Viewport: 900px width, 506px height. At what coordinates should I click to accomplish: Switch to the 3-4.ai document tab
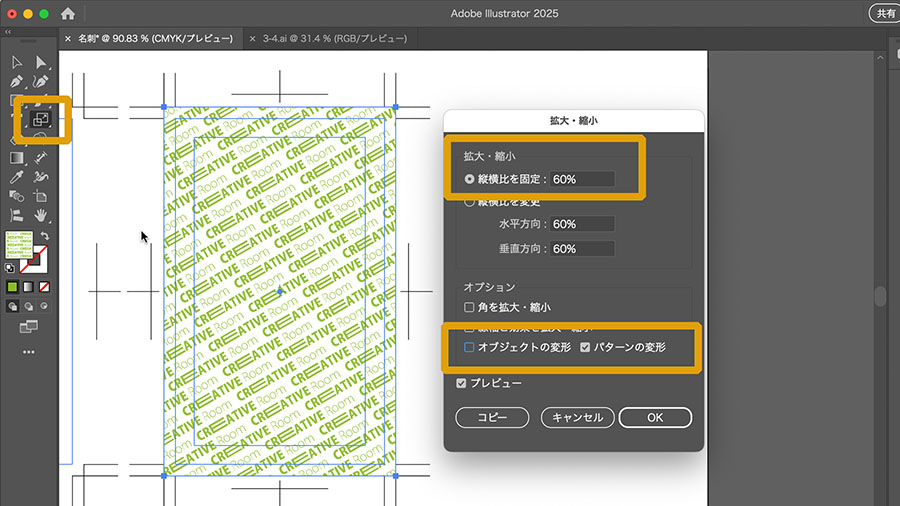[x=335, y=38]
